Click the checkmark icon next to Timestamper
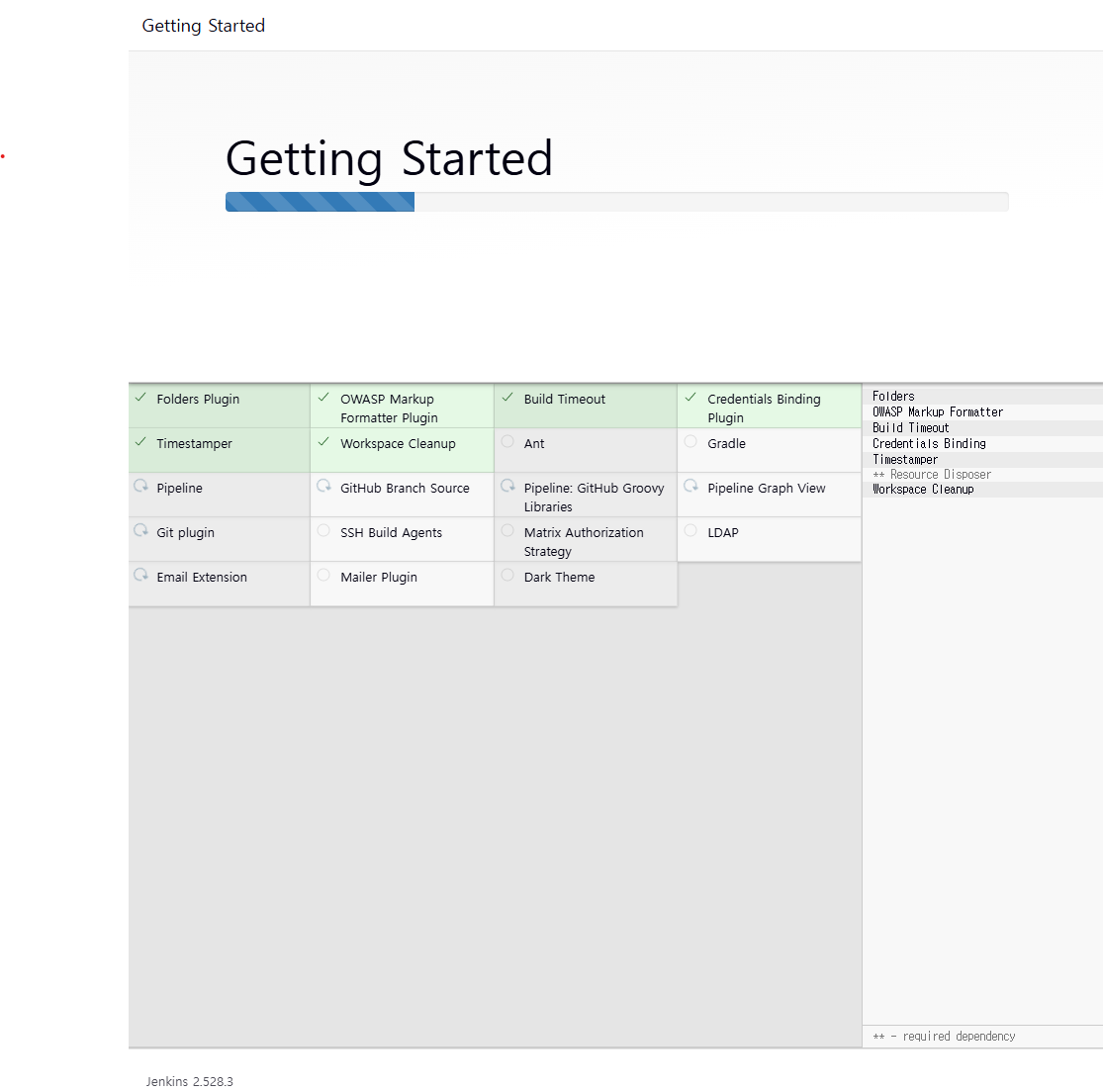Viewport: 1103px width, 1092px height. coord(140,441)
